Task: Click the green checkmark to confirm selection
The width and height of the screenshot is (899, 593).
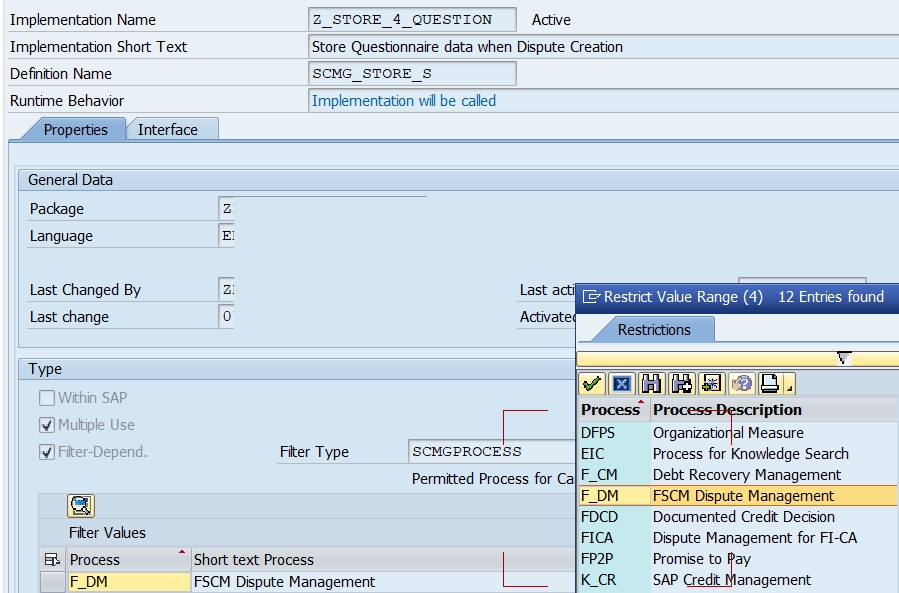Action: pos(591,383)
